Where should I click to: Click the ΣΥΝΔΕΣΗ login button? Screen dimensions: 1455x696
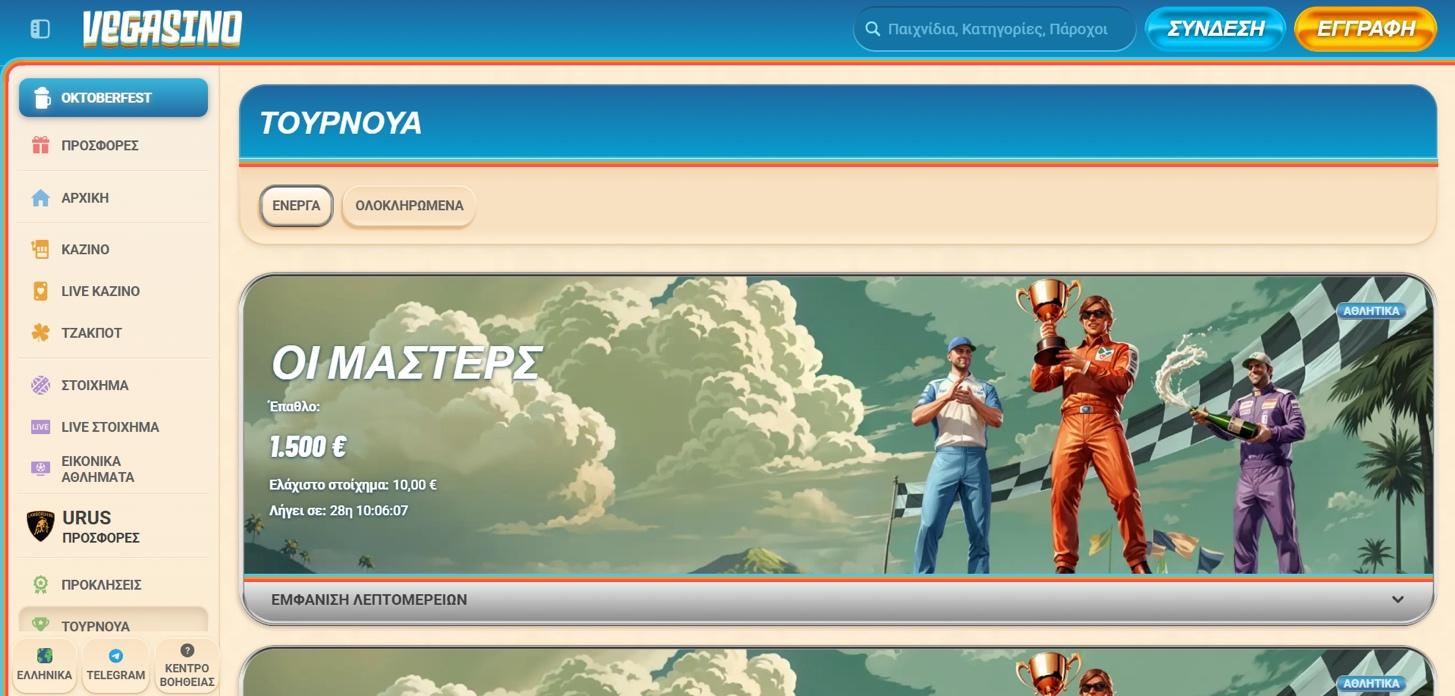[x=1215, y=29]
